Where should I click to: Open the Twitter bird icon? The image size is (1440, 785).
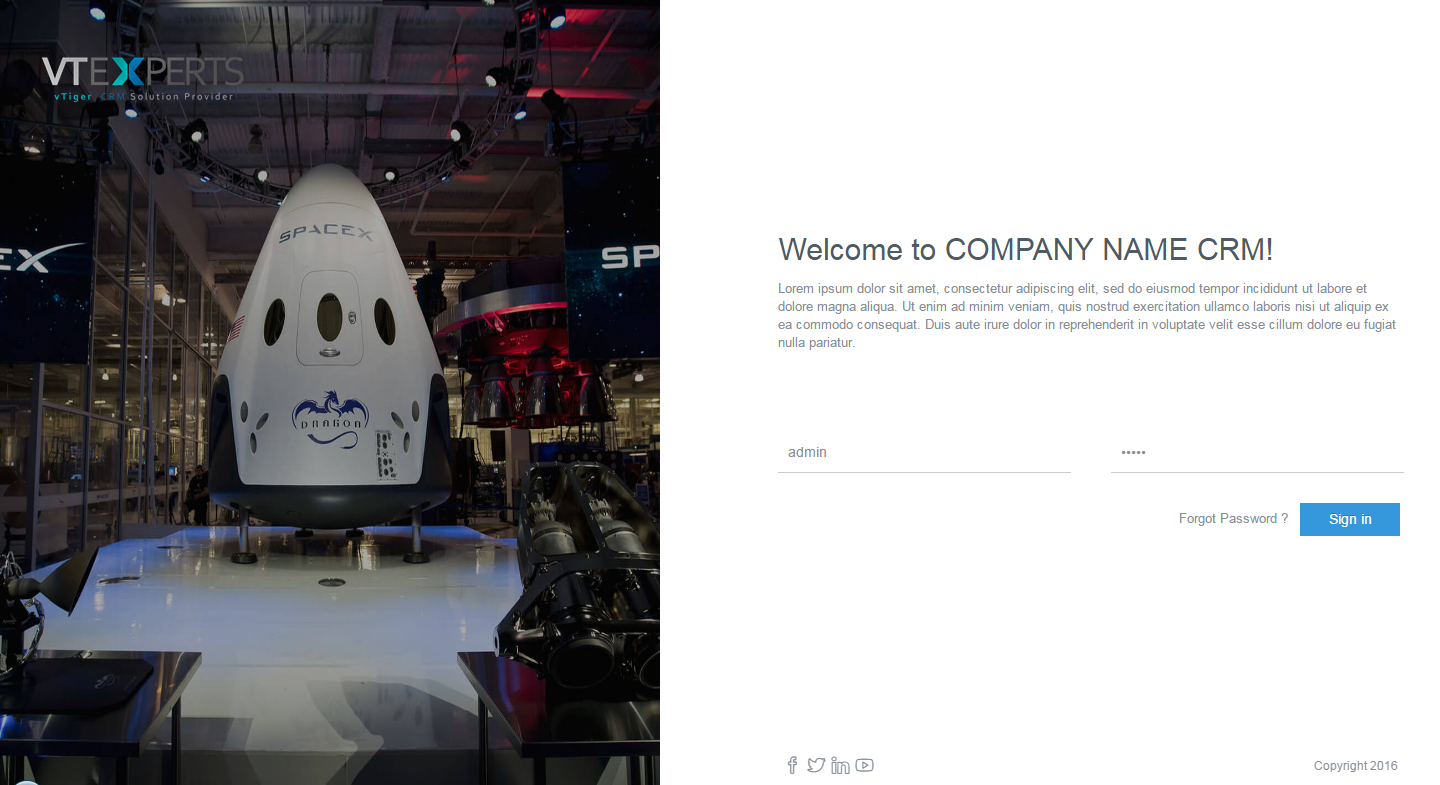[816, 765]
